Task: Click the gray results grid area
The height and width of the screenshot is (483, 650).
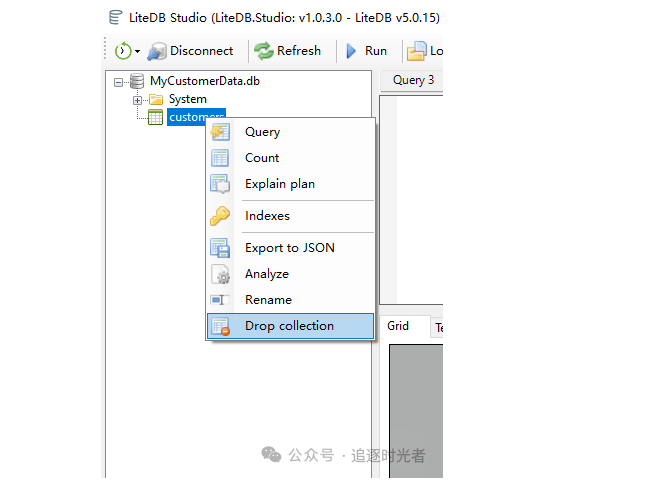Action: (x=416, y=411)
